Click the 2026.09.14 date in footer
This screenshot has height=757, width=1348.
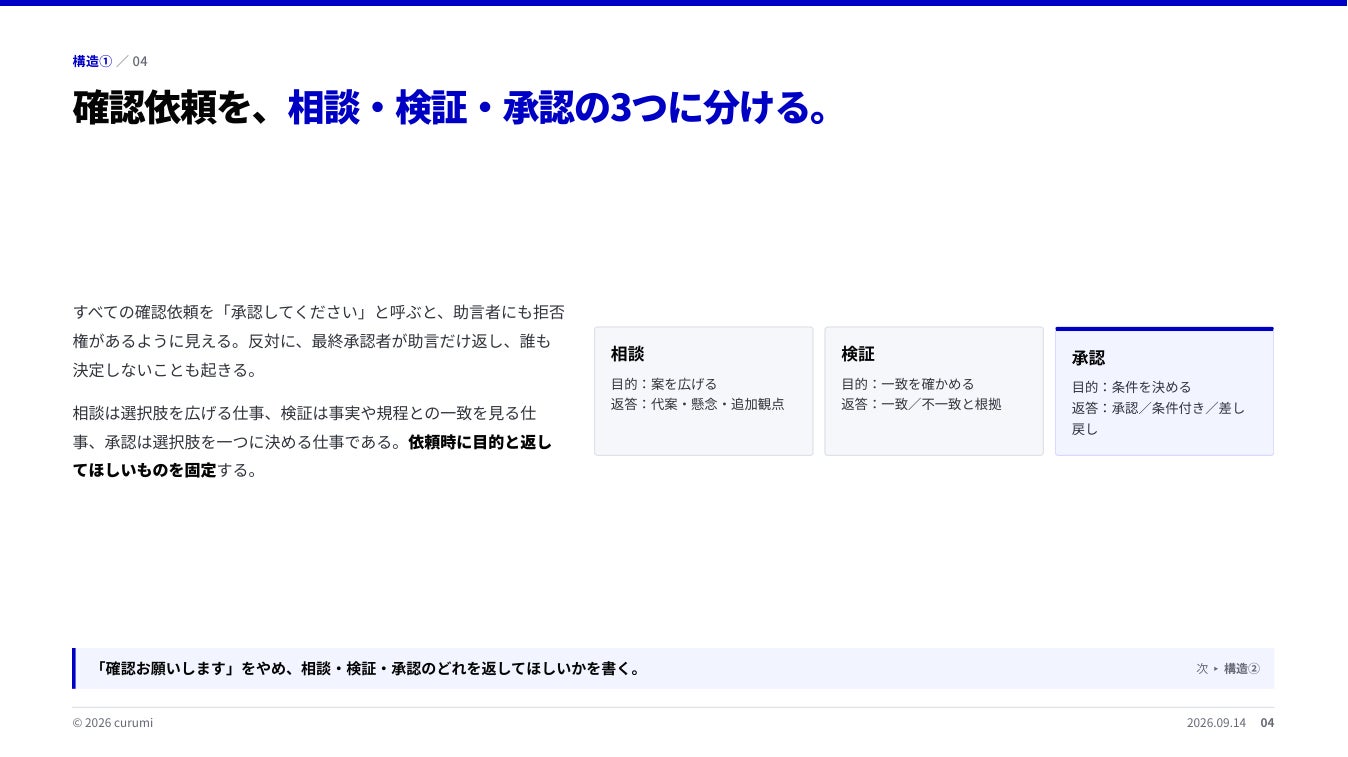tap(1216, 723)
